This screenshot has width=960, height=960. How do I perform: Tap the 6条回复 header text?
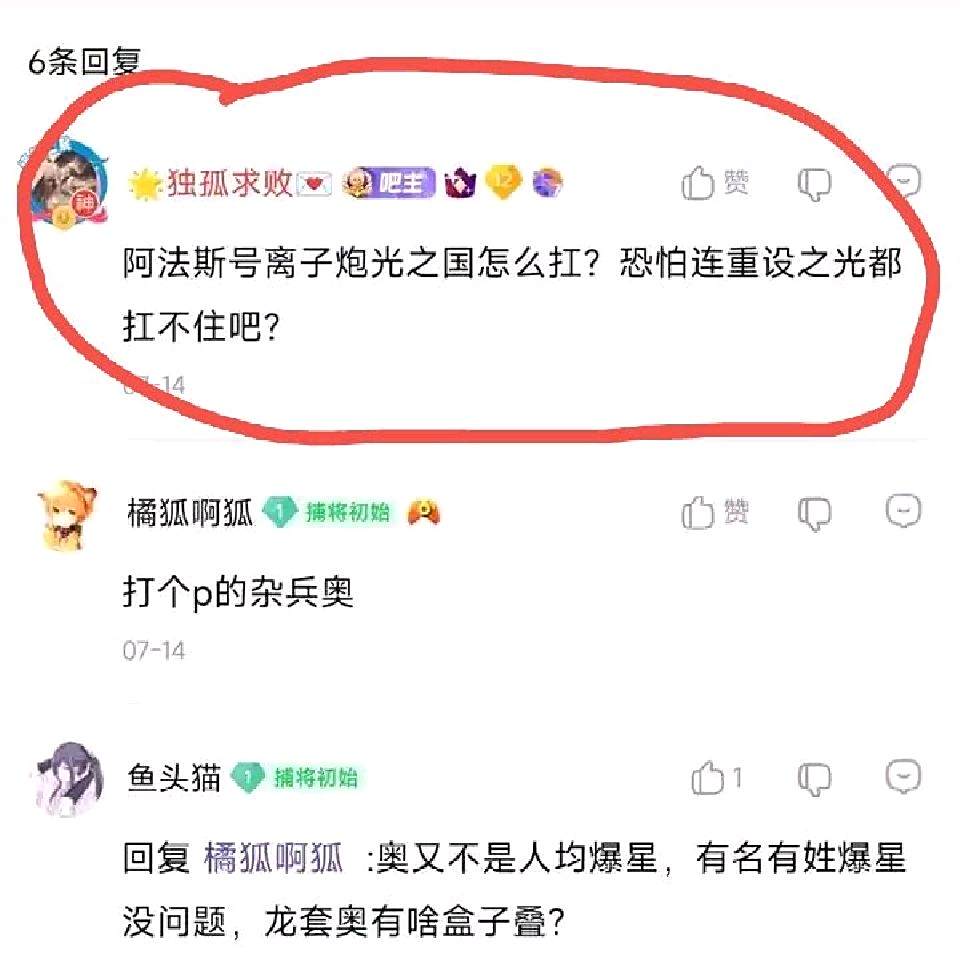coord(84,62)
